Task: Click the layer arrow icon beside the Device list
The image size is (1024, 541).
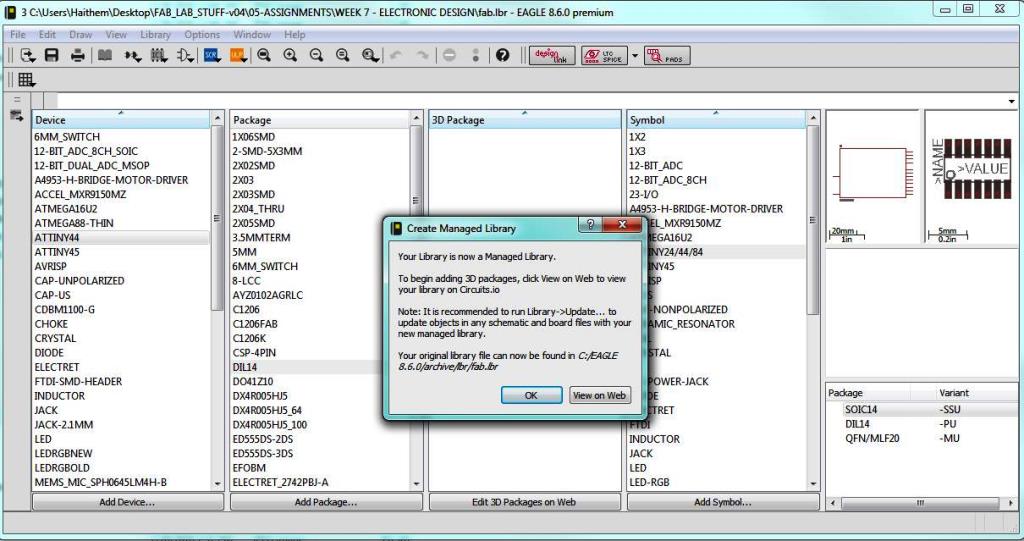Action: click(x=16, y=116)
